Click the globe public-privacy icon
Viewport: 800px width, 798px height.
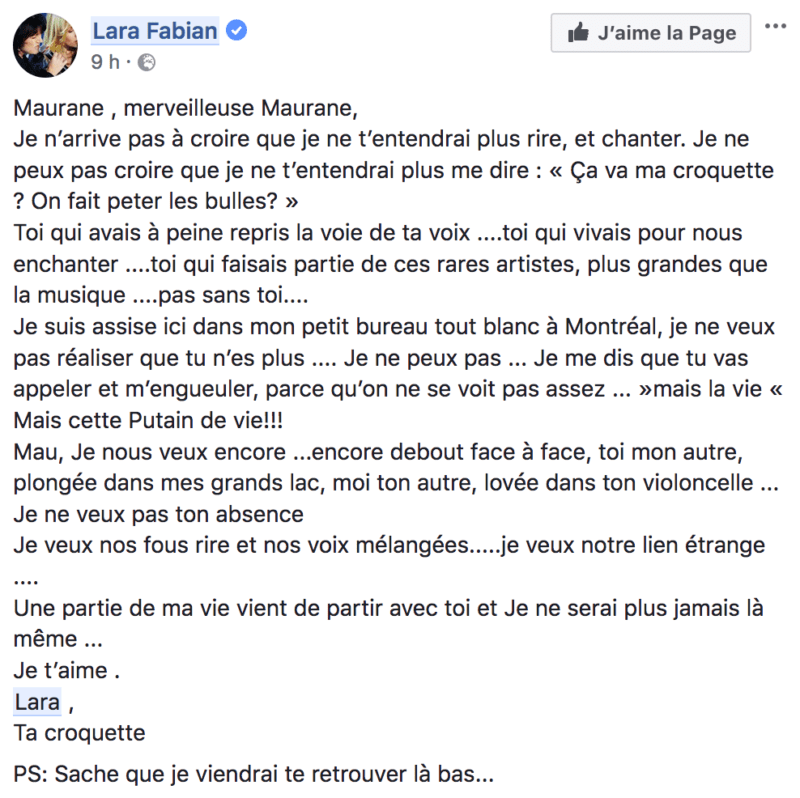[146, 62]
